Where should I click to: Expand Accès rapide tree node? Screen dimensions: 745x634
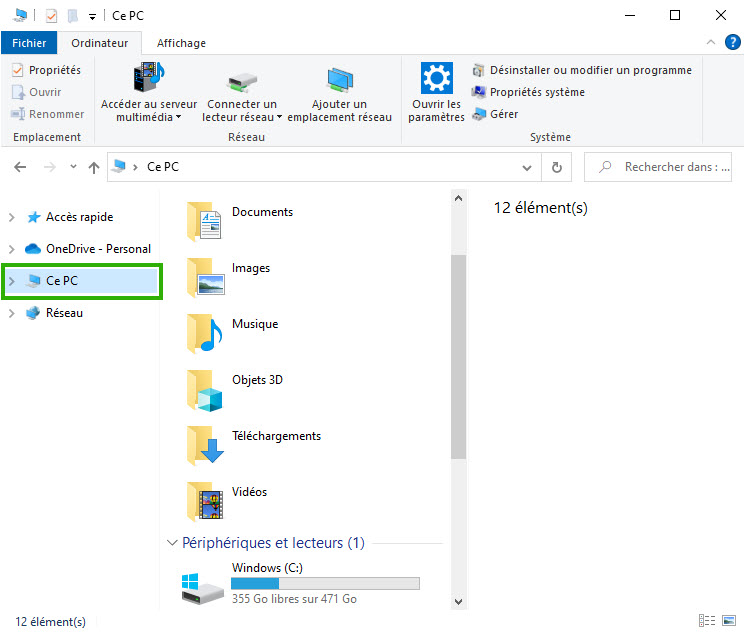(12, 217)
